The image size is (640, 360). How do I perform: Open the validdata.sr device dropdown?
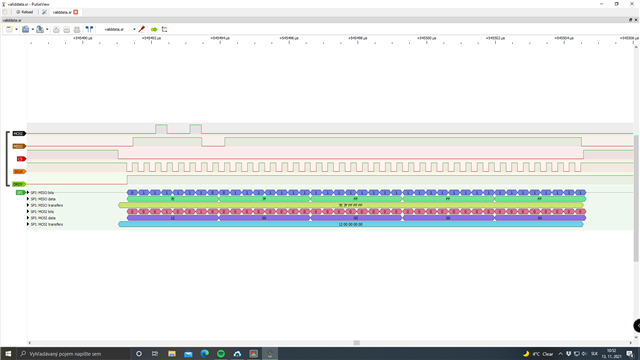point(119,29)
